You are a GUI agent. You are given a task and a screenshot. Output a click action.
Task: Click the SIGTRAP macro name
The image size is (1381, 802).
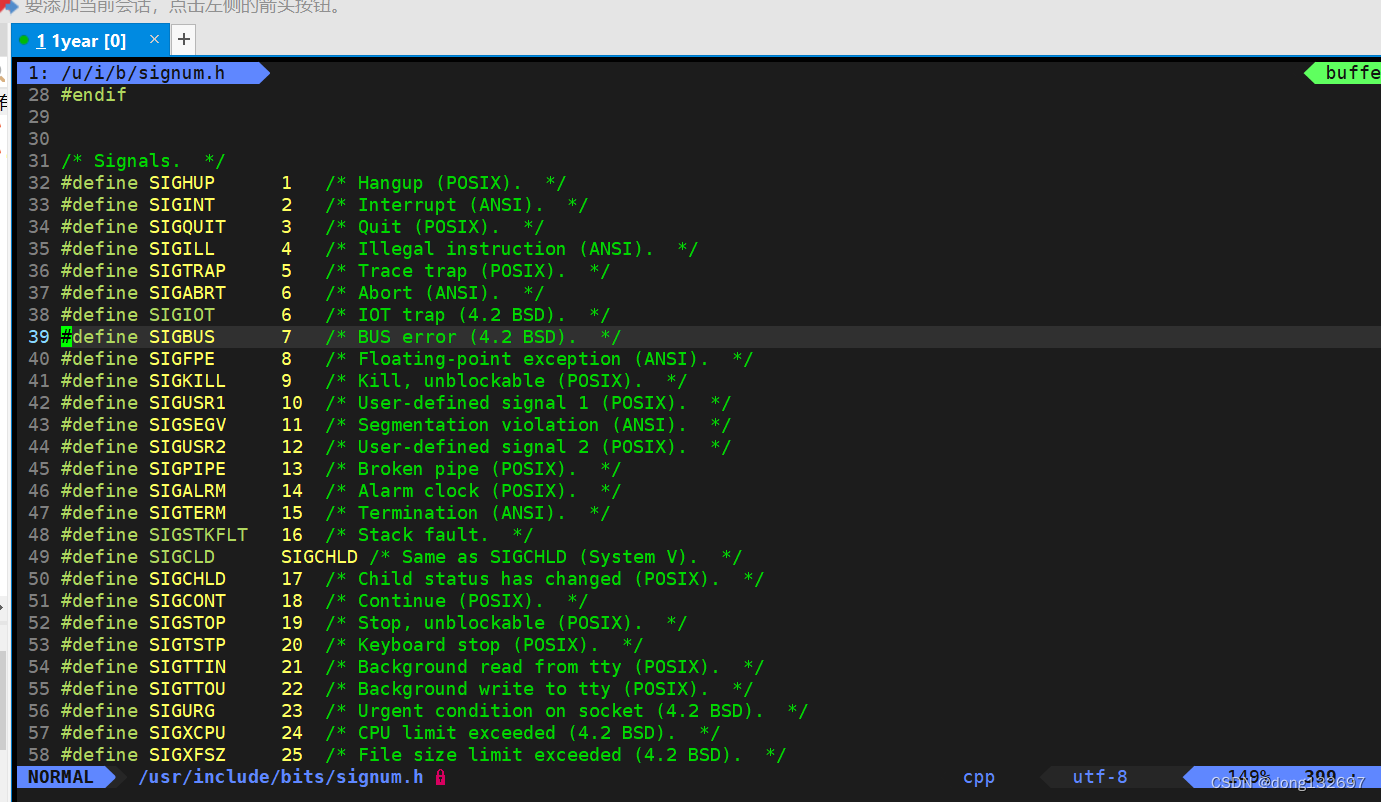coord(188,271)
